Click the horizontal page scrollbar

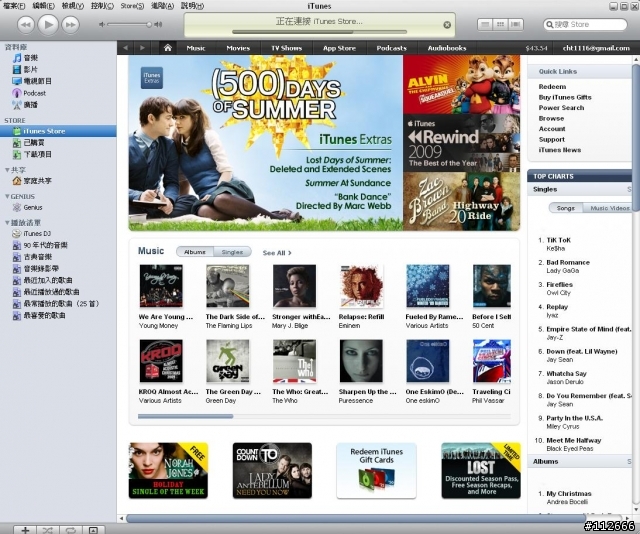point(355,518)
